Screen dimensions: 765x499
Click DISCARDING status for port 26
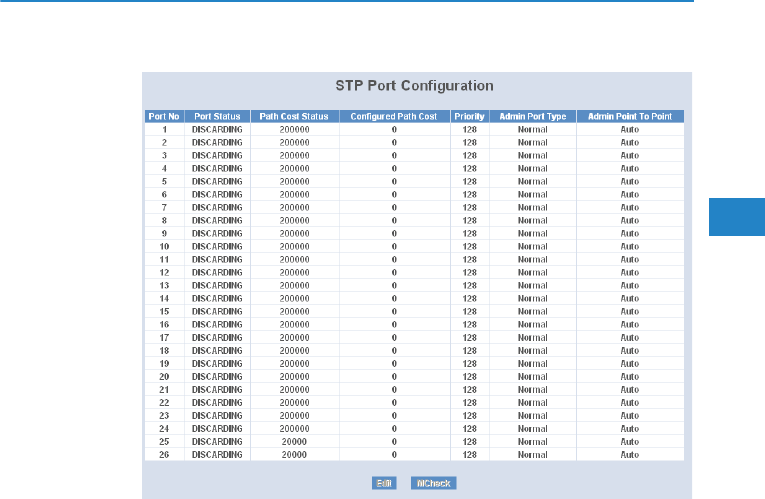pyautogui.click(x=217, y=455)
